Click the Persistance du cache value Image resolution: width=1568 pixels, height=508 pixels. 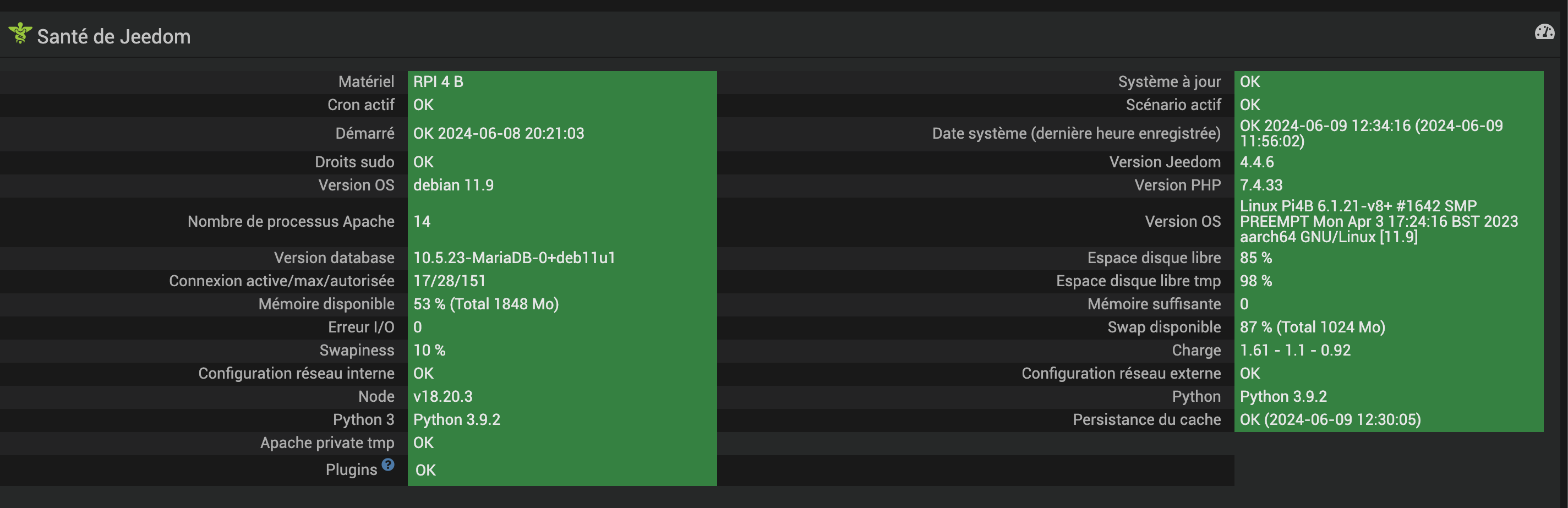(x=1330, y=420)
